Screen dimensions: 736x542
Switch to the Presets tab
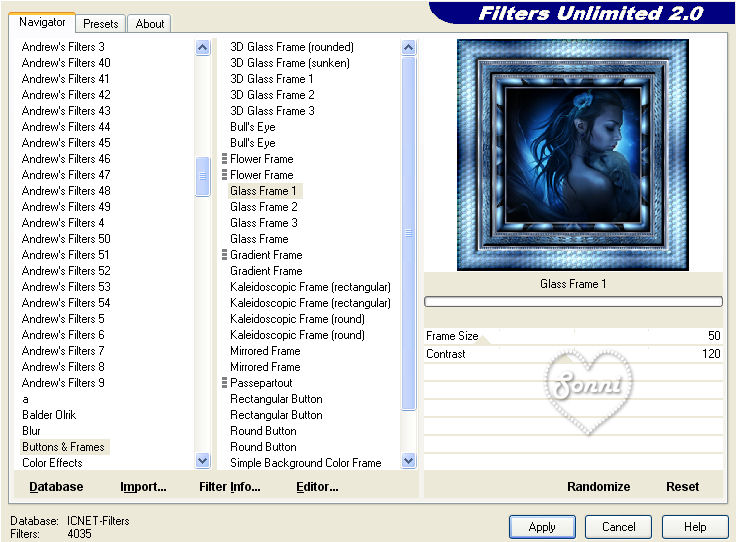pos(100,23)
